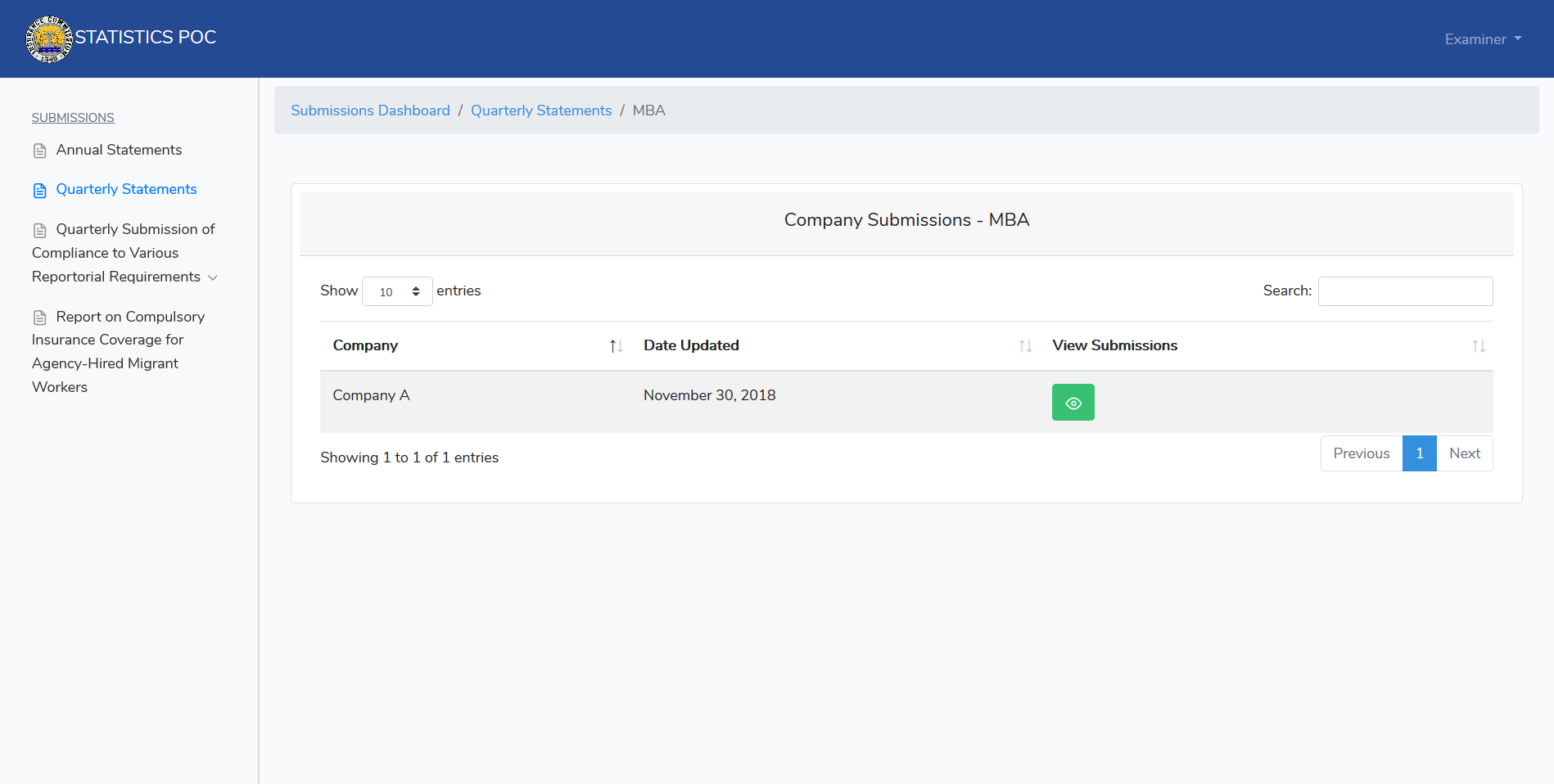Click the Previous pagination button
Screen dimensions: 1554x784
click(1361, 453)
